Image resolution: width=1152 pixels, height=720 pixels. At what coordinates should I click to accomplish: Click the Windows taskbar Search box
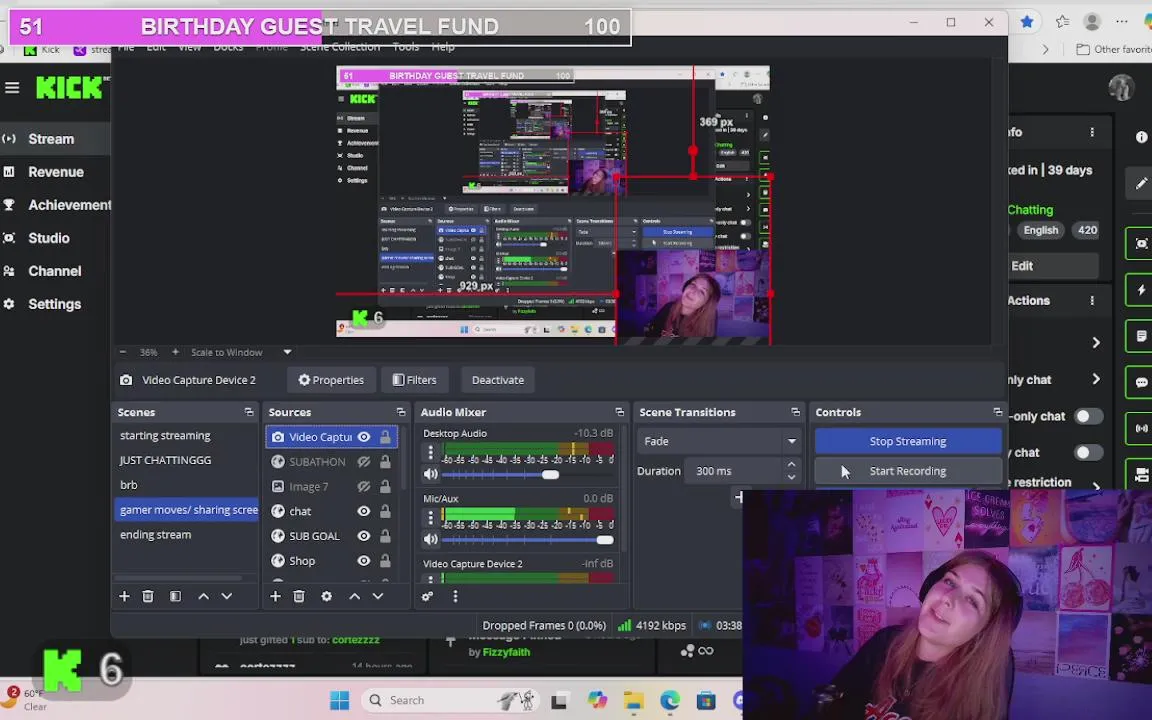[x=450, y=700]
